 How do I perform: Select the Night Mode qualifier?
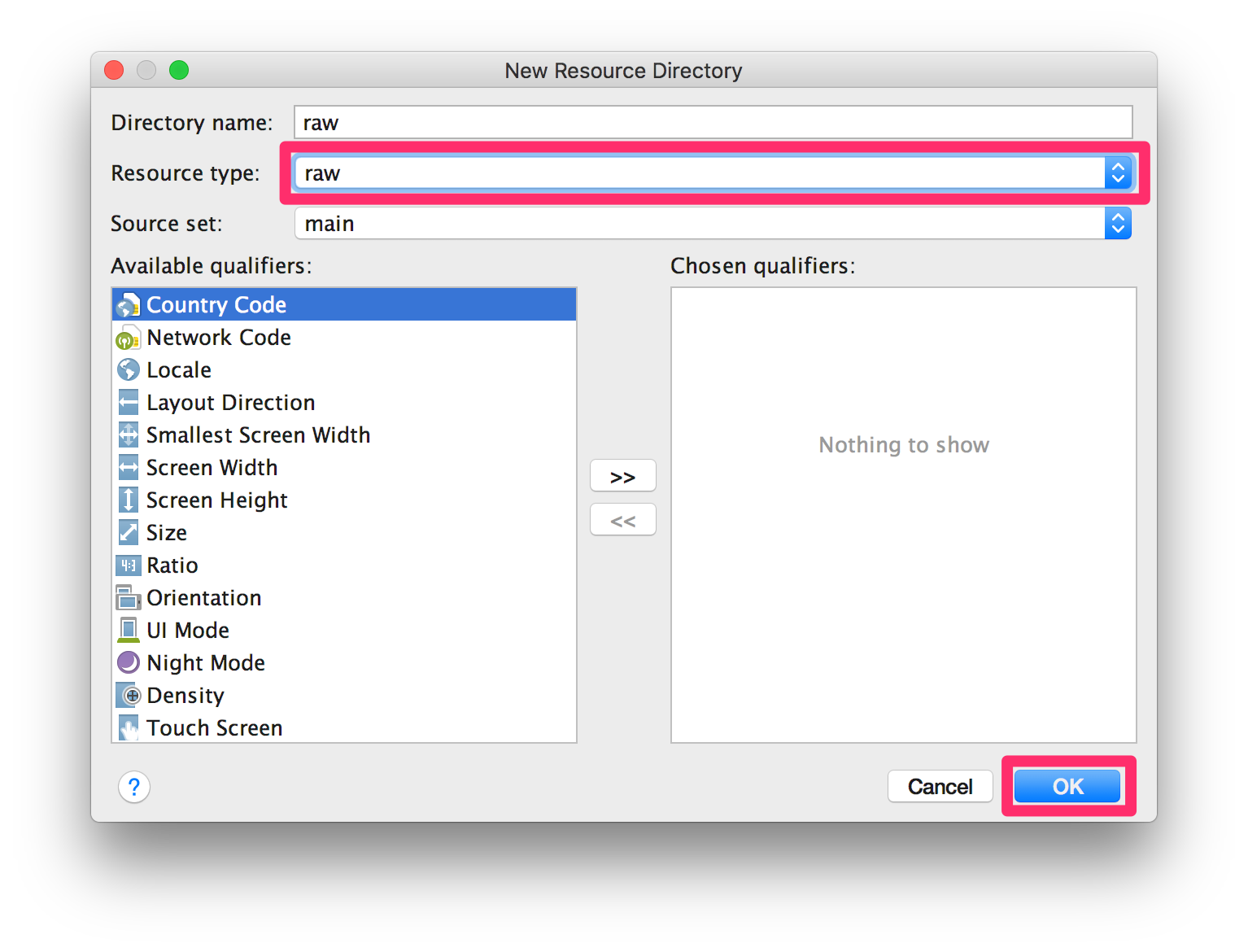tap(344, 662)
